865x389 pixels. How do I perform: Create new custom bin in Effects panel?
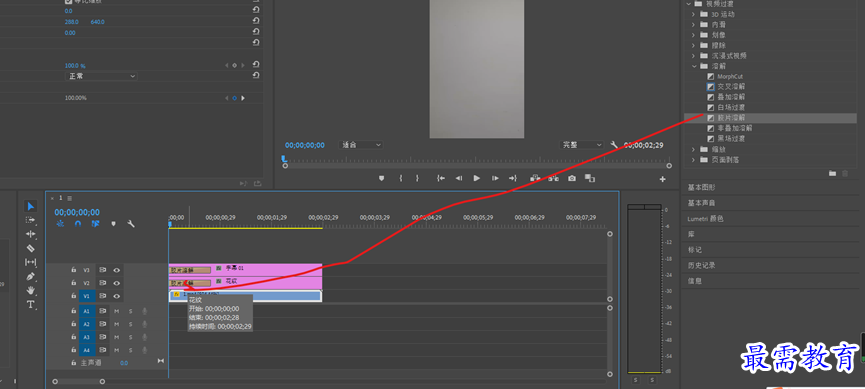(x=832, y=174)
